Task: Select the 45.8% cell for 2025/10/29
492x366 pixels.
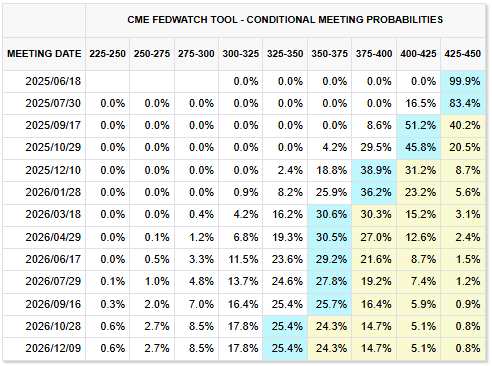Action: tap(418, 148)
